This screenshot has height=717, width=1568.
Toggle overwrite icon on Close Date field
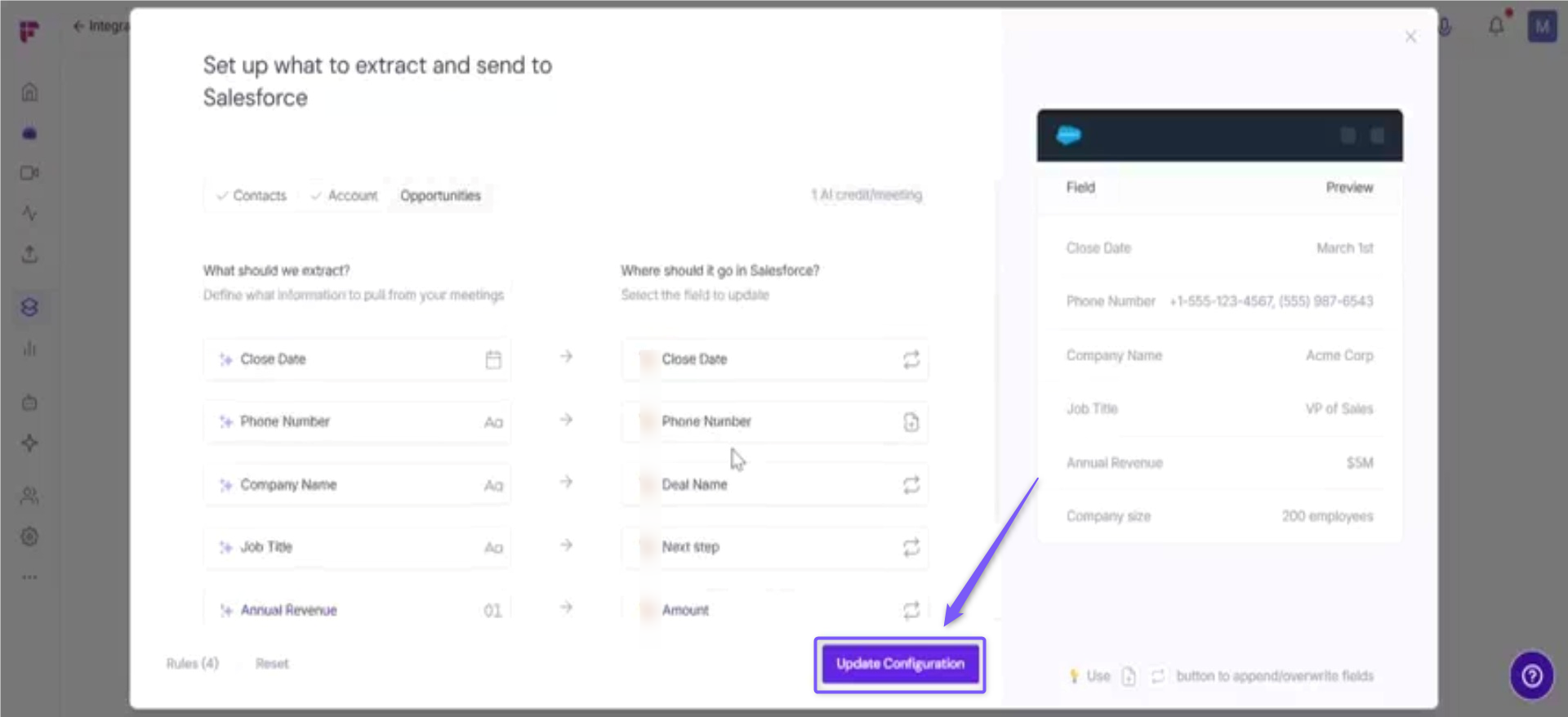911,360
